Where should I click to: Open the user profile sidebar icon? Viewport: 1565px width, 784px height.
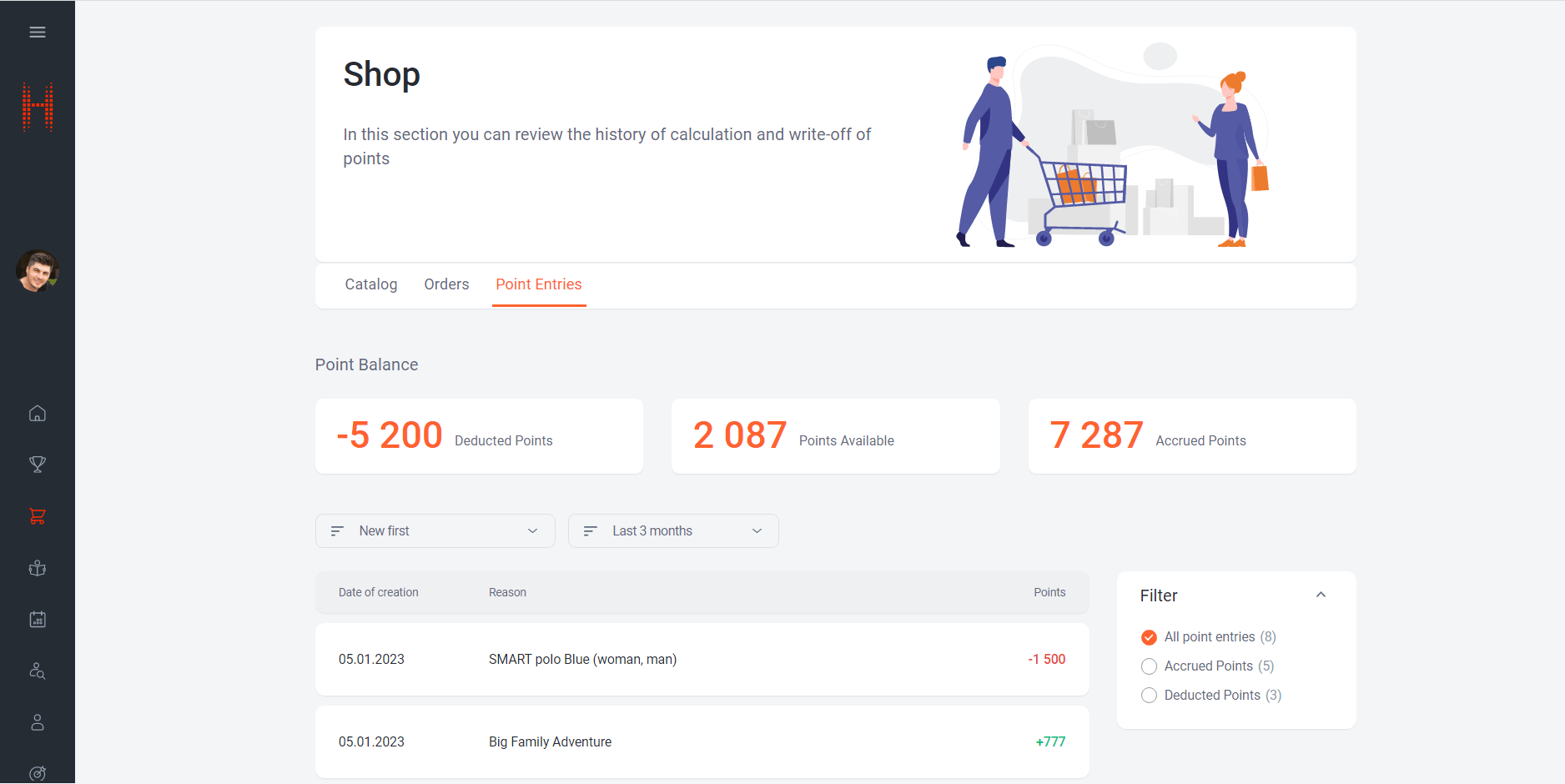pos(38,722)
